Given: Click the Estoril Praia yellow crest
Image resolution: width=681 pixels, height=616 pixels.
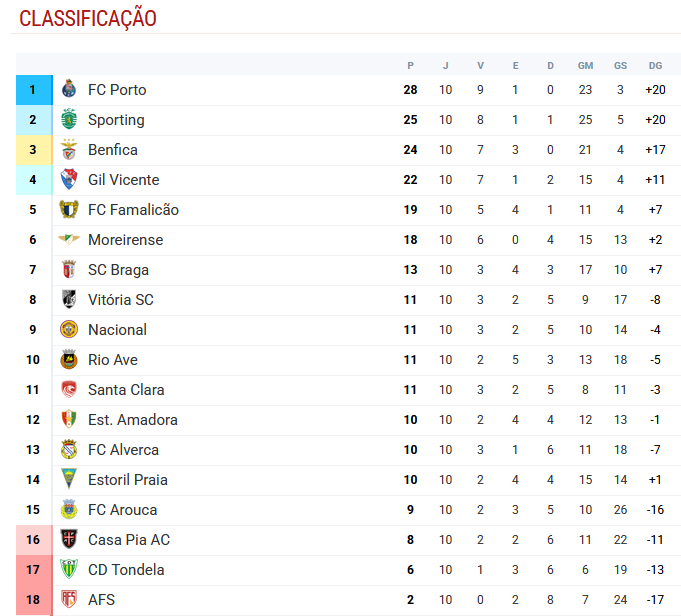Looking at the screenshot, I should 69,480.
